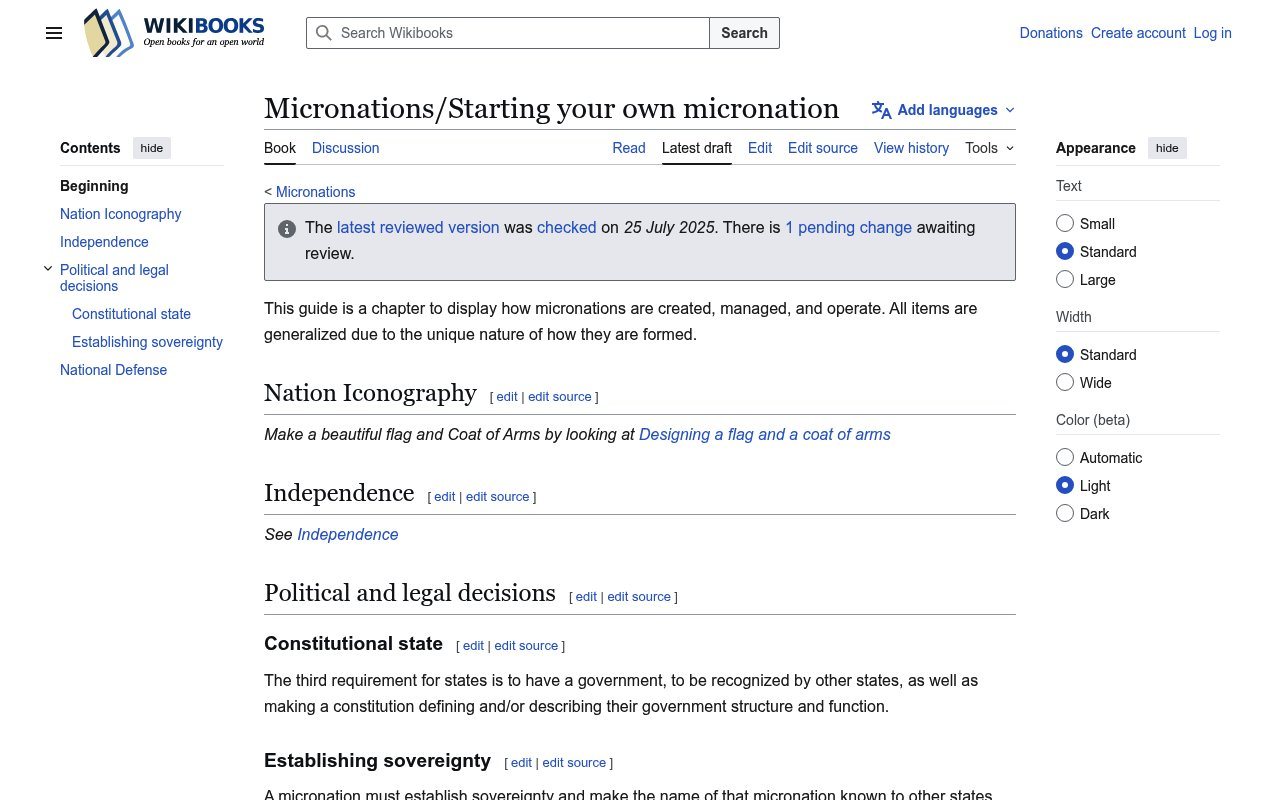Open the Edit tab
The image size is (1280, 800).
760,148
